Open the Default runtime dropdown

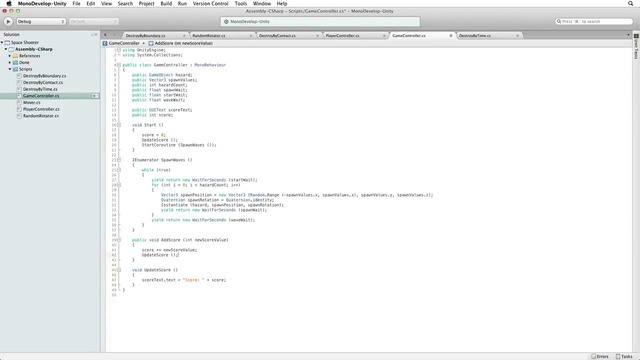tap(93, 21)
